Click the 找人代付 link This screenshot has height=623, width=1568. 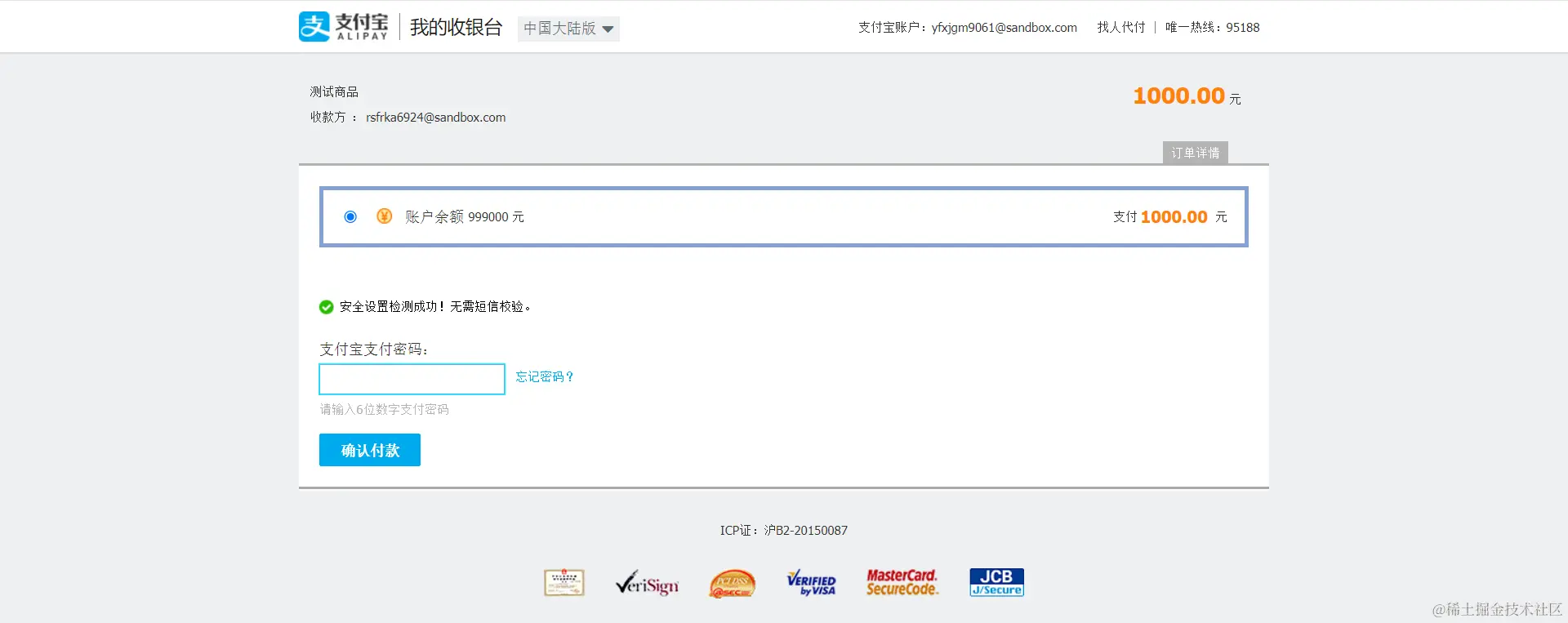coord(1121,27)
